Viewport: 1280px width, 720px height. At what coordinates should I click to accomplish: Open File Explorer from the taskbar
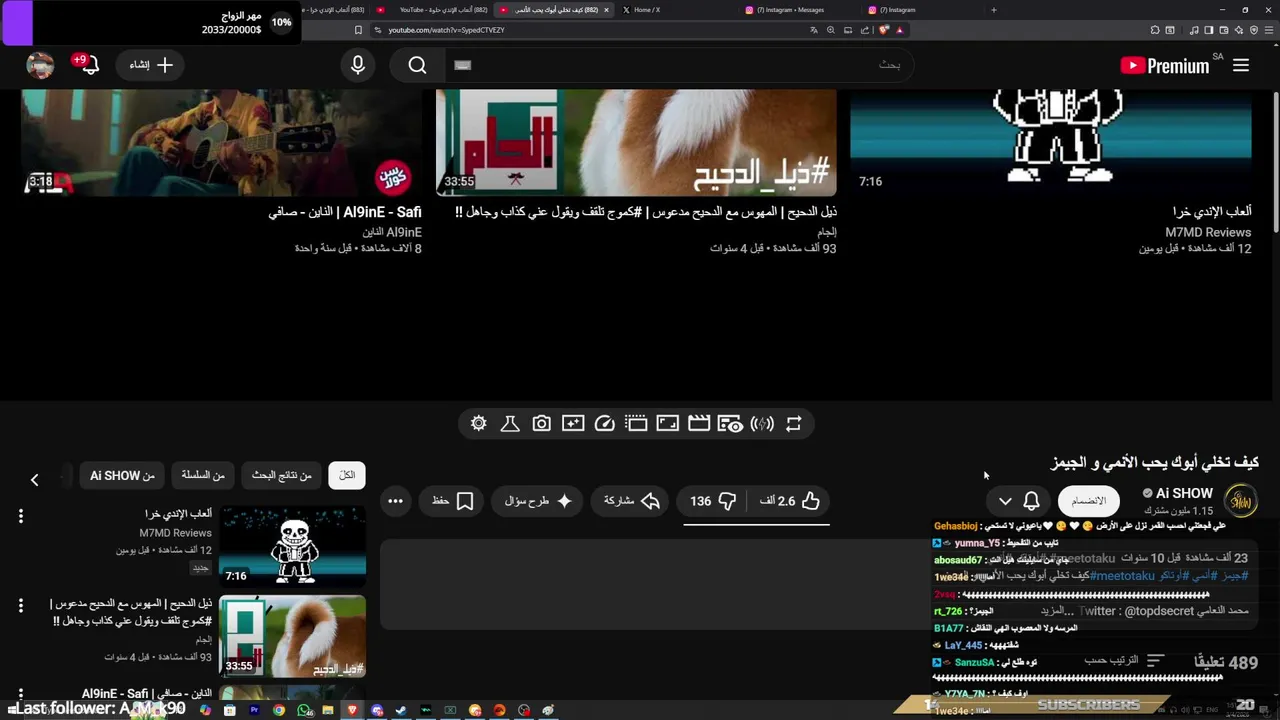pos(328,710)
